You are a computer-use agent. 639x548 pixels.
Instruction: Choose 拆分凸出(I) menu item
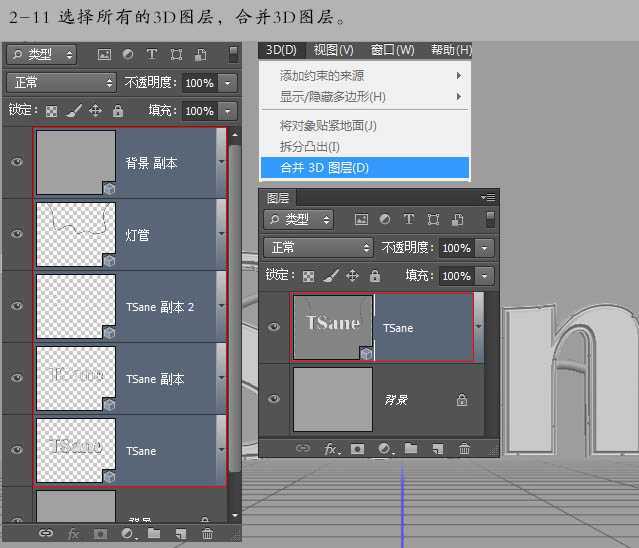(365, 147)
